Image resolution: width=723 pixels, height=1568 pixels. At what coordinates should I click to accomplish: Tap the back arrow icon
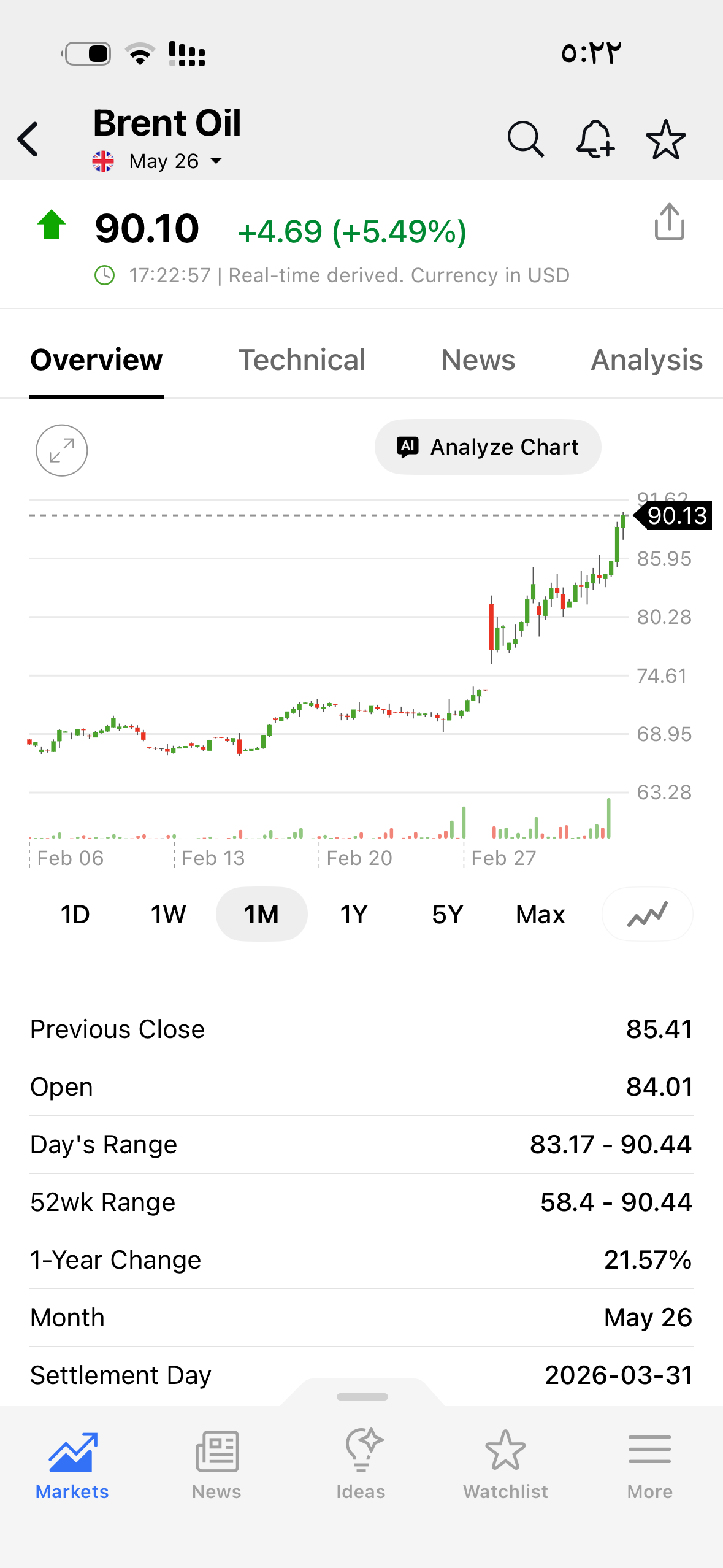[28, 139]
